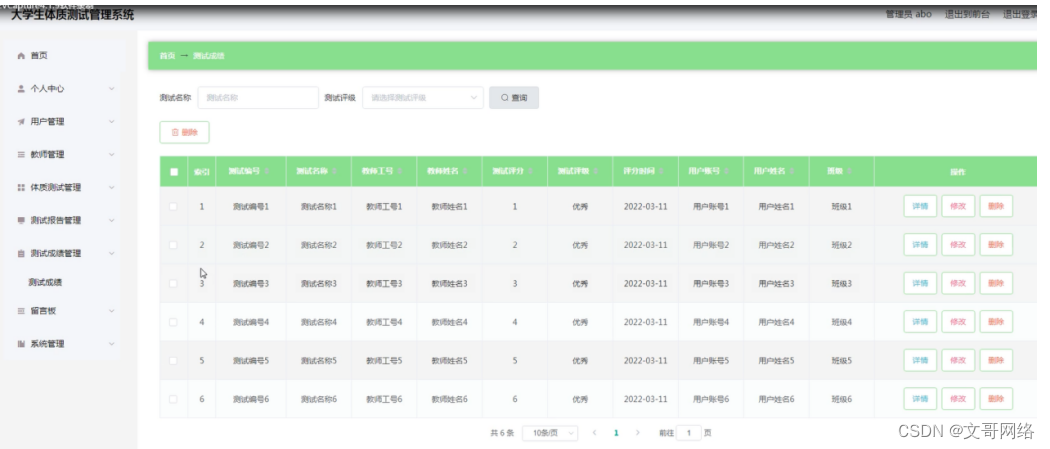Click the 删除 button above the table

click(184, 132)
